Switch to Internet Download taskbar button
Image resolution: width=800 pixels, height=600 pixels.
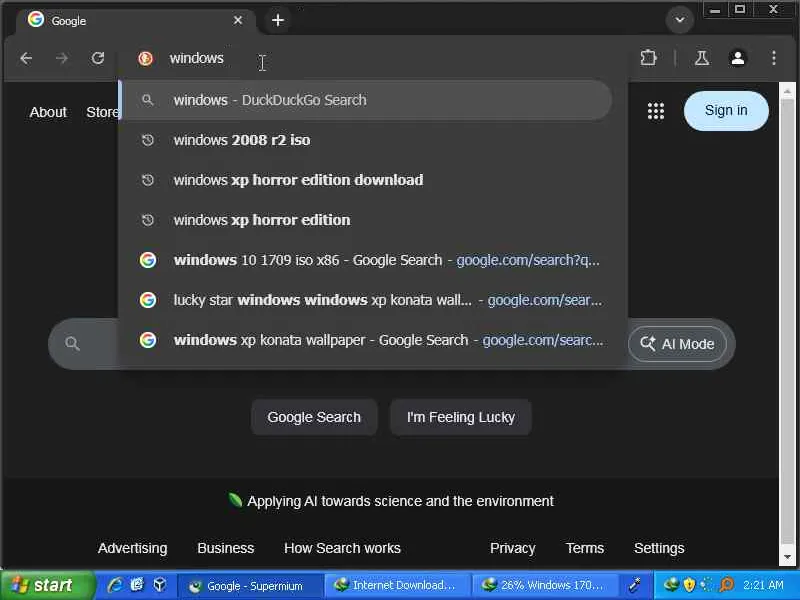click(397, 586)
